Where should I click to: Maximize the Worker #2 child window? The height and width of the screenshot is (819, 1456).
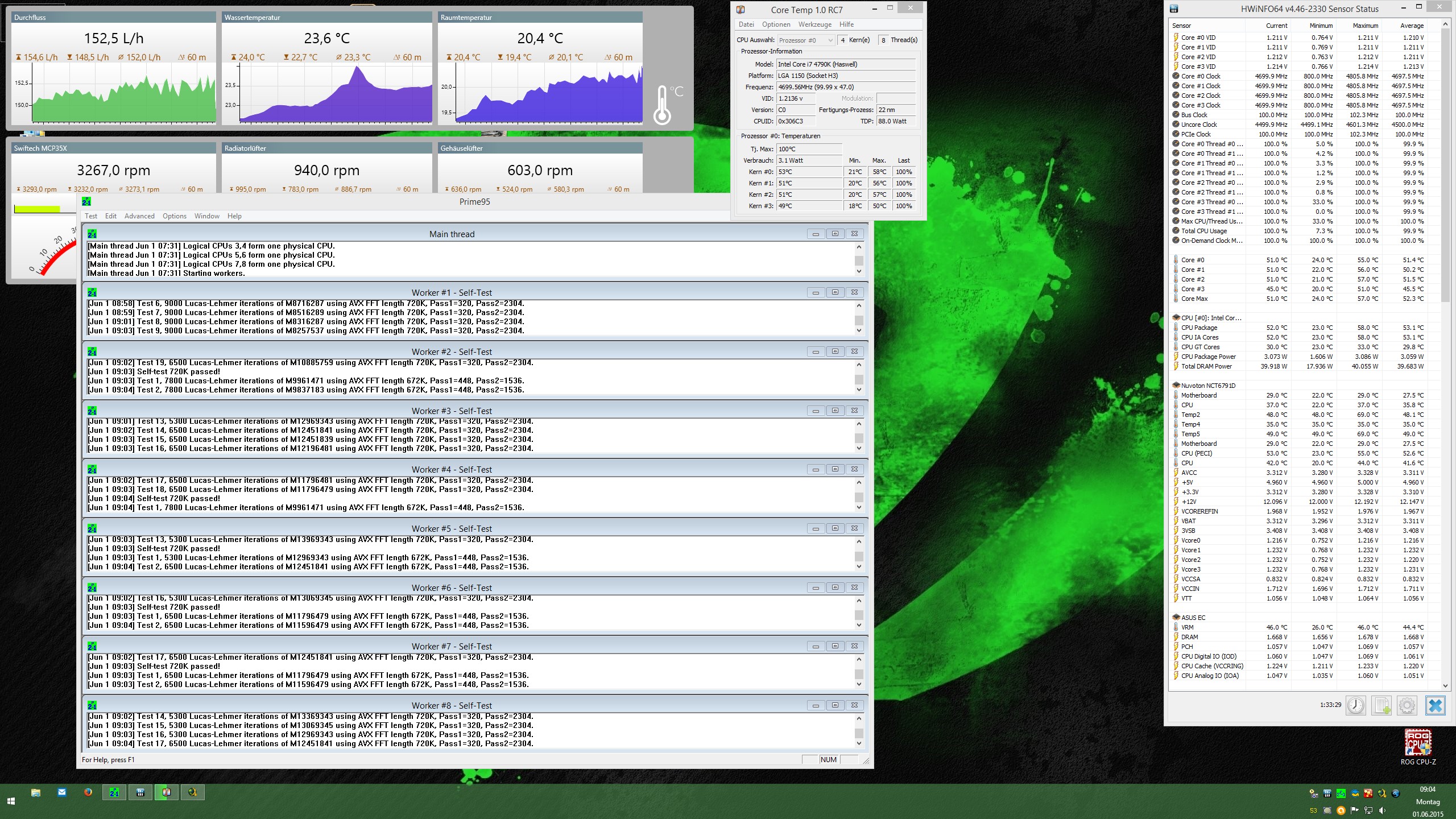(835, 351)
